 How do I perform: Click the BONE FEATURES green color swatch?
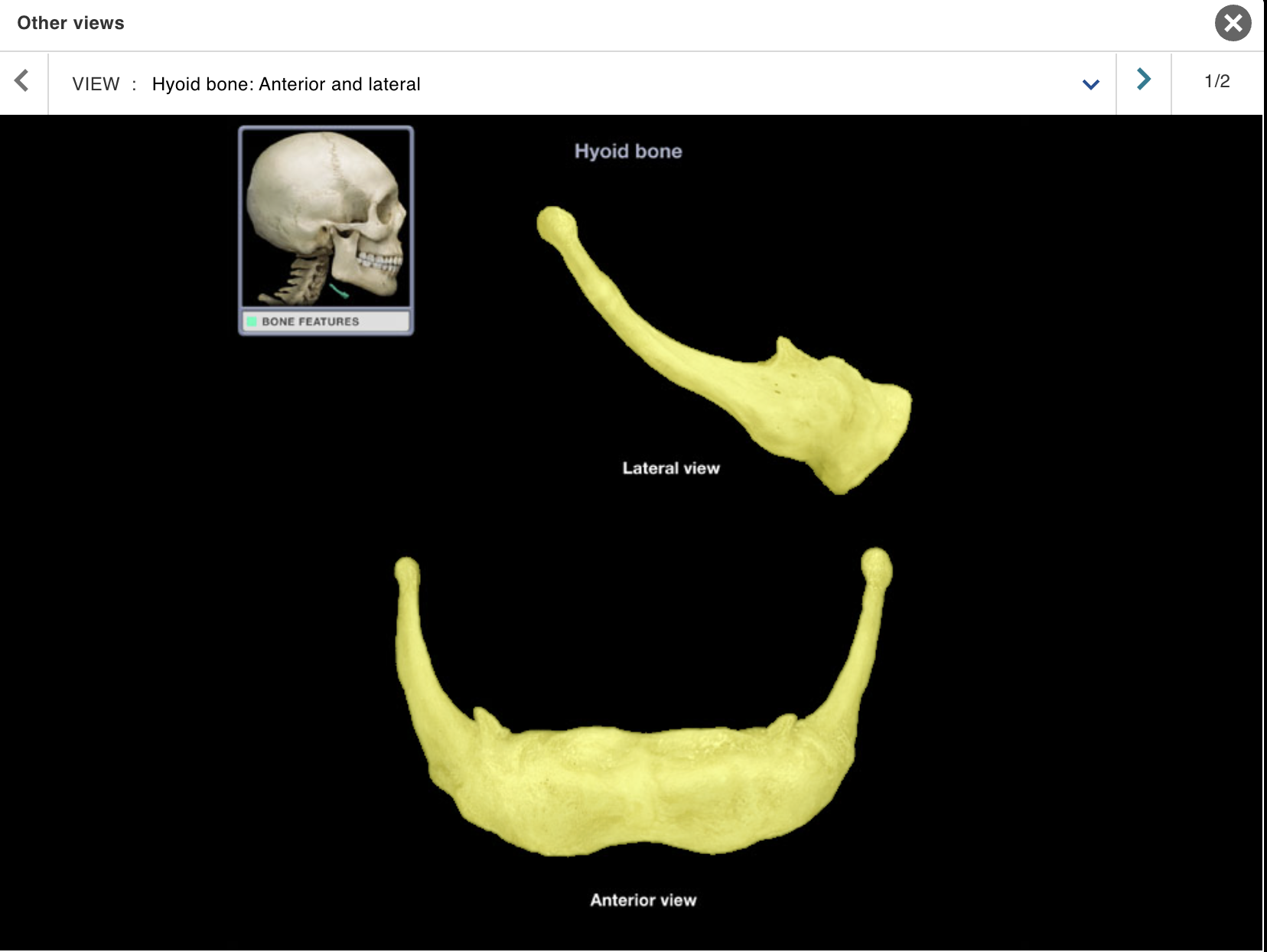tap(252, 321)
